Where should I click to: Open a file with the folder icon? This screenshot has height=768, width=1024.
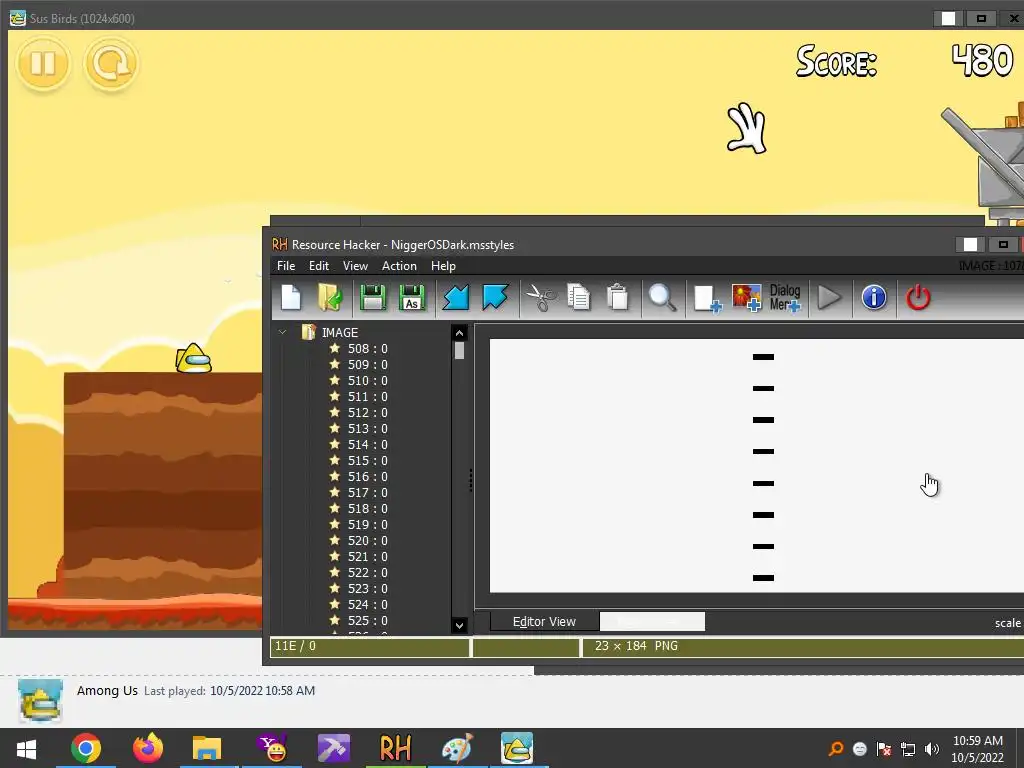(331, 298)
